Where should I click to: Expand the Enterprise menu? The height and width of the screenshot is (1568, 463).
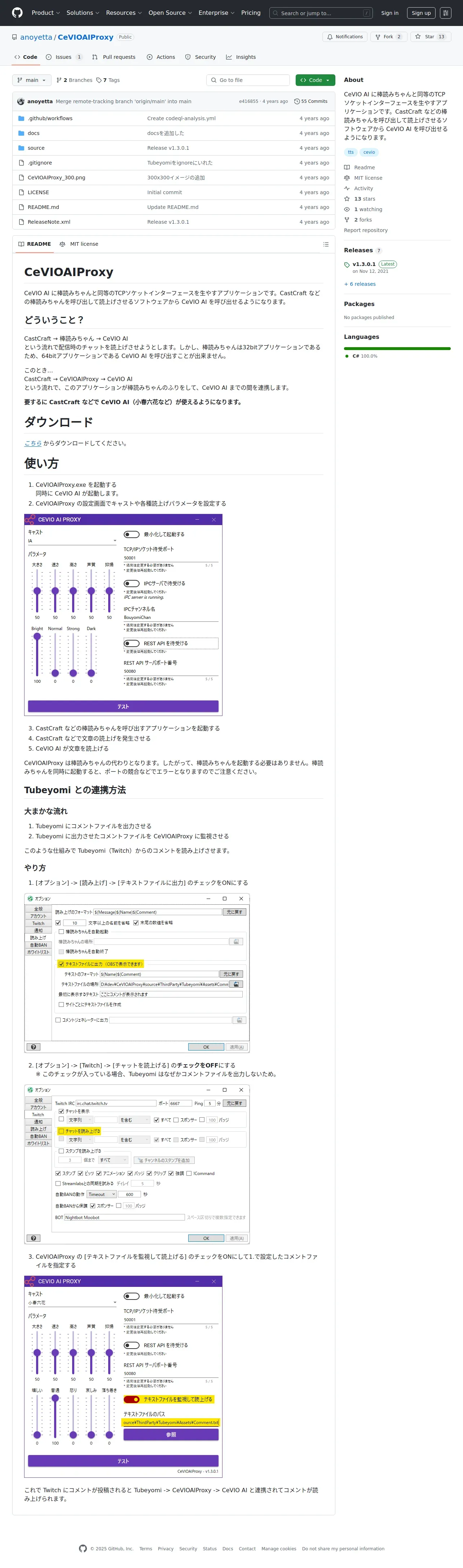(216, 13)
